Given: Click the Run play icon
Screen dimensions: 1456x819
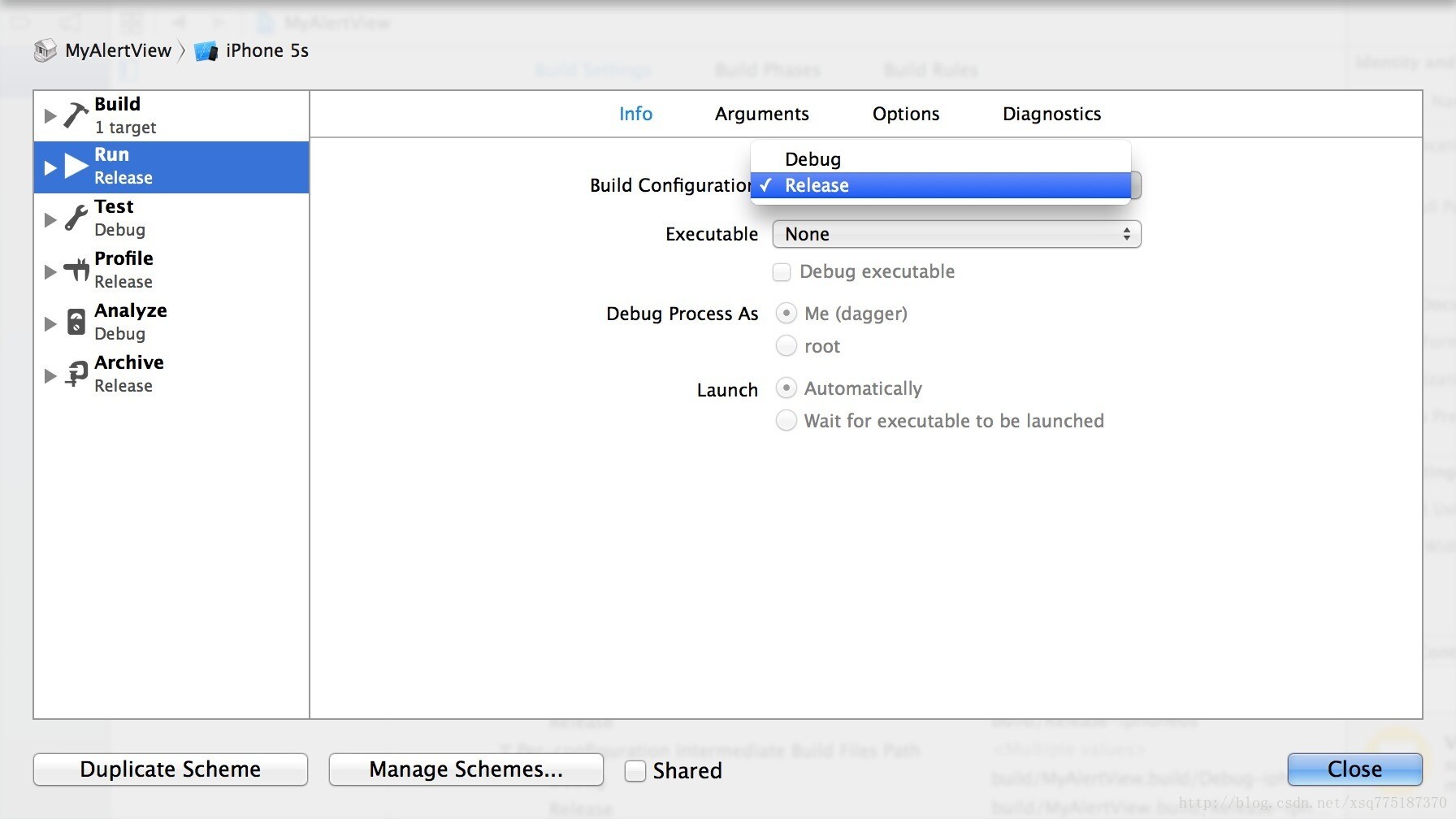Looking at the screenshot, I should point(76,167).
